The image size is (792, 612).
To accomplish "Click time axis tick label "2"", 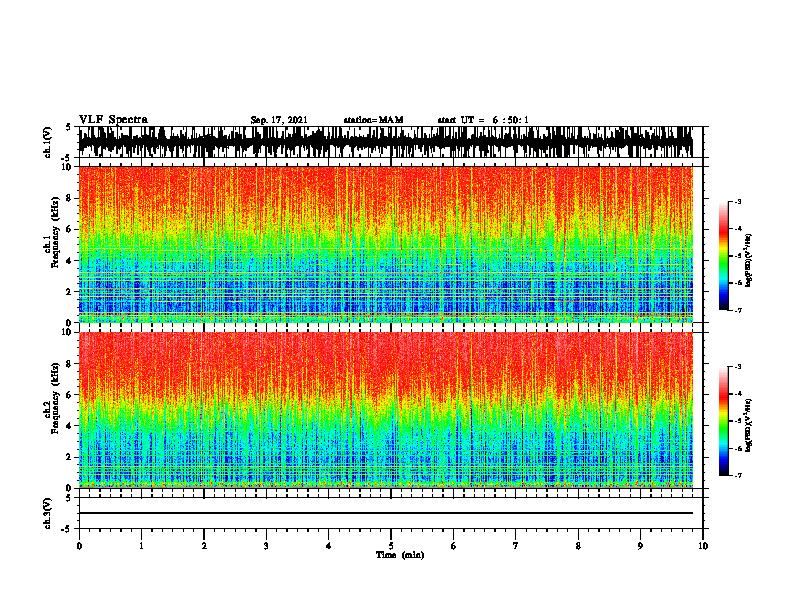I will point(204,546).
